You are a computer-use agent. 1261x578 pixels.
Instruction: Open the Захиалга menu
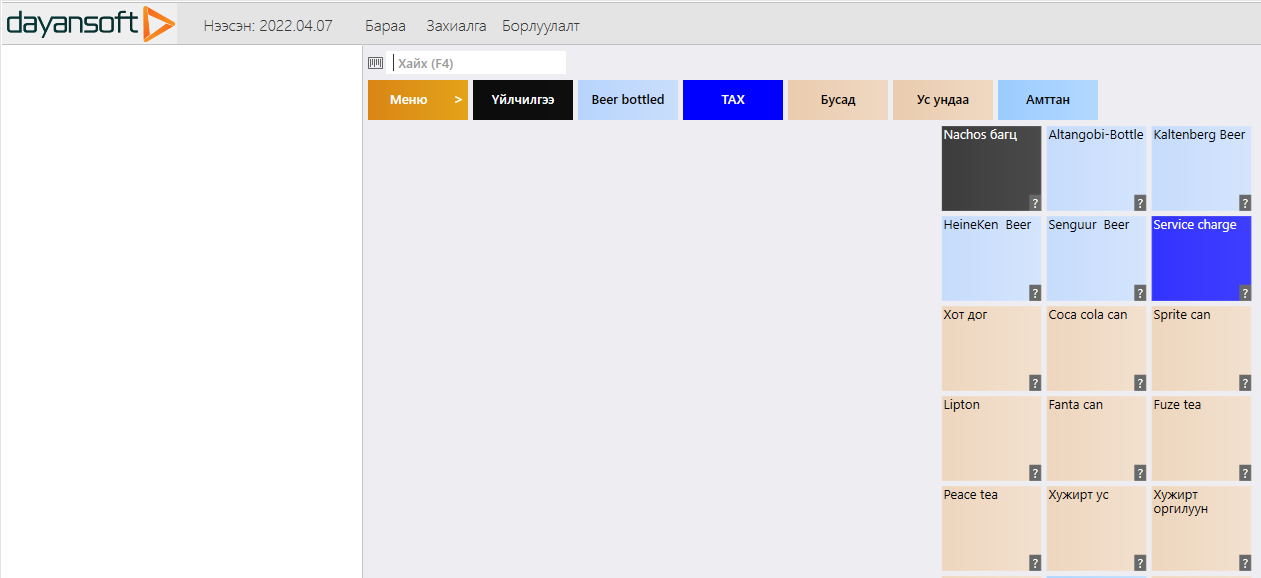[x=456, y=26]
